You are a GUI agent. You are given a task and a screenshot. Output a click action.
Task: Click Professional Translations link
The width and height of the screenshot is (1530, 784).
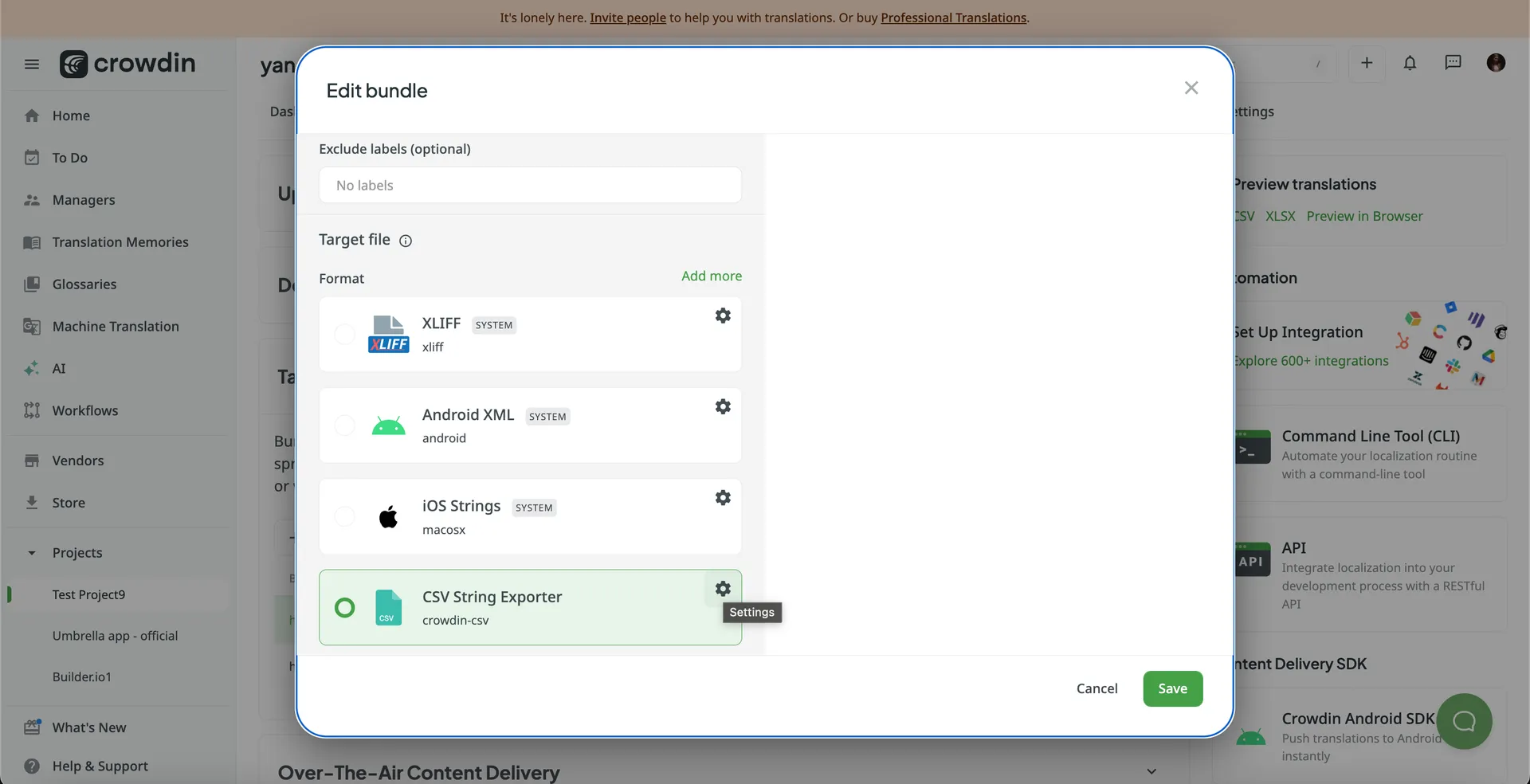(953, 18)
